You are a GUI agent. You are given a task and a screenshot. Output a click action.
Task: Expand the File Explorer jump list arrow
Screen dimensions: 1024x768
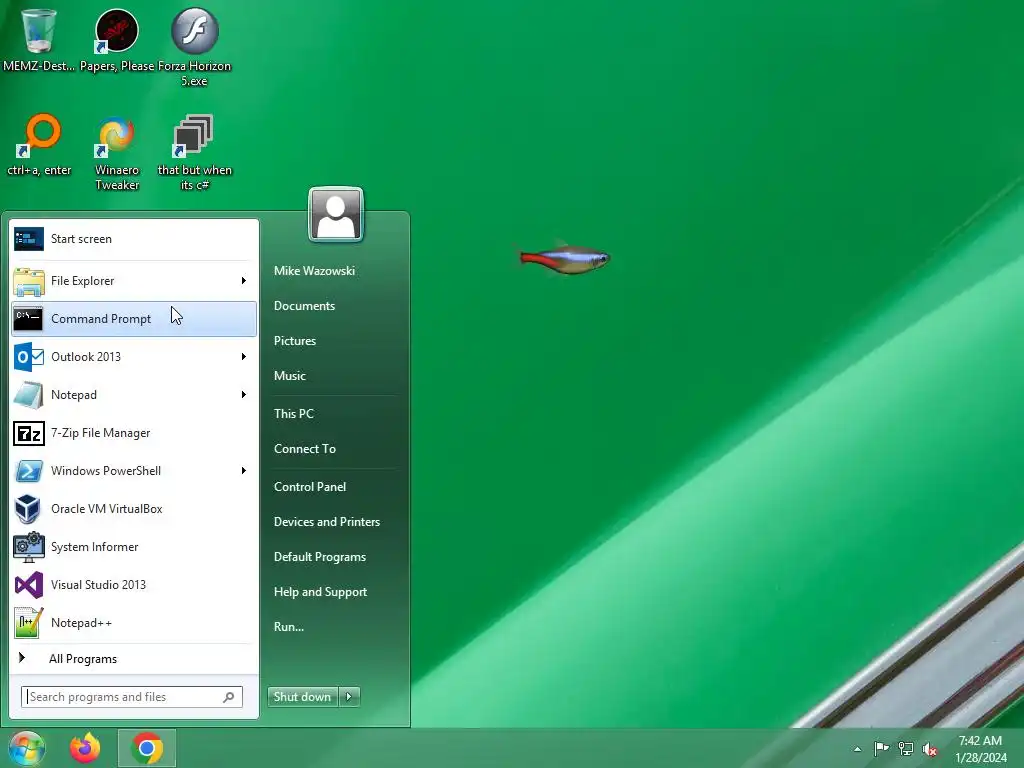tap(244, 281)
